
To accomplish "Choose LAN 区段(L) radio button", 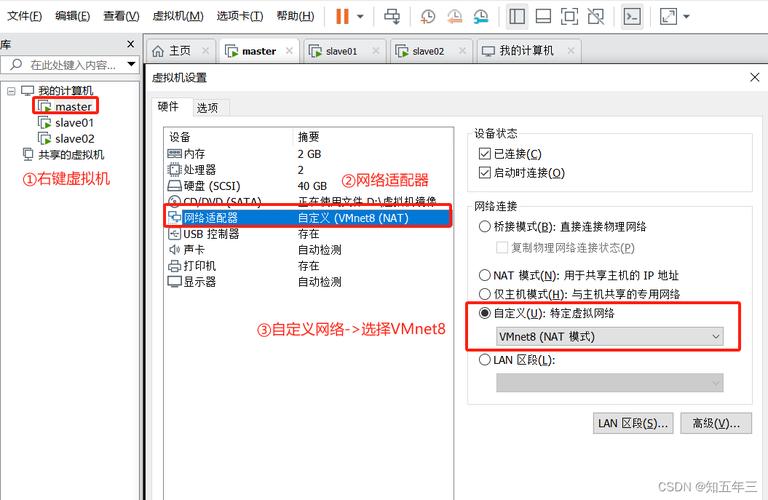I will click(x=484, y=360).
